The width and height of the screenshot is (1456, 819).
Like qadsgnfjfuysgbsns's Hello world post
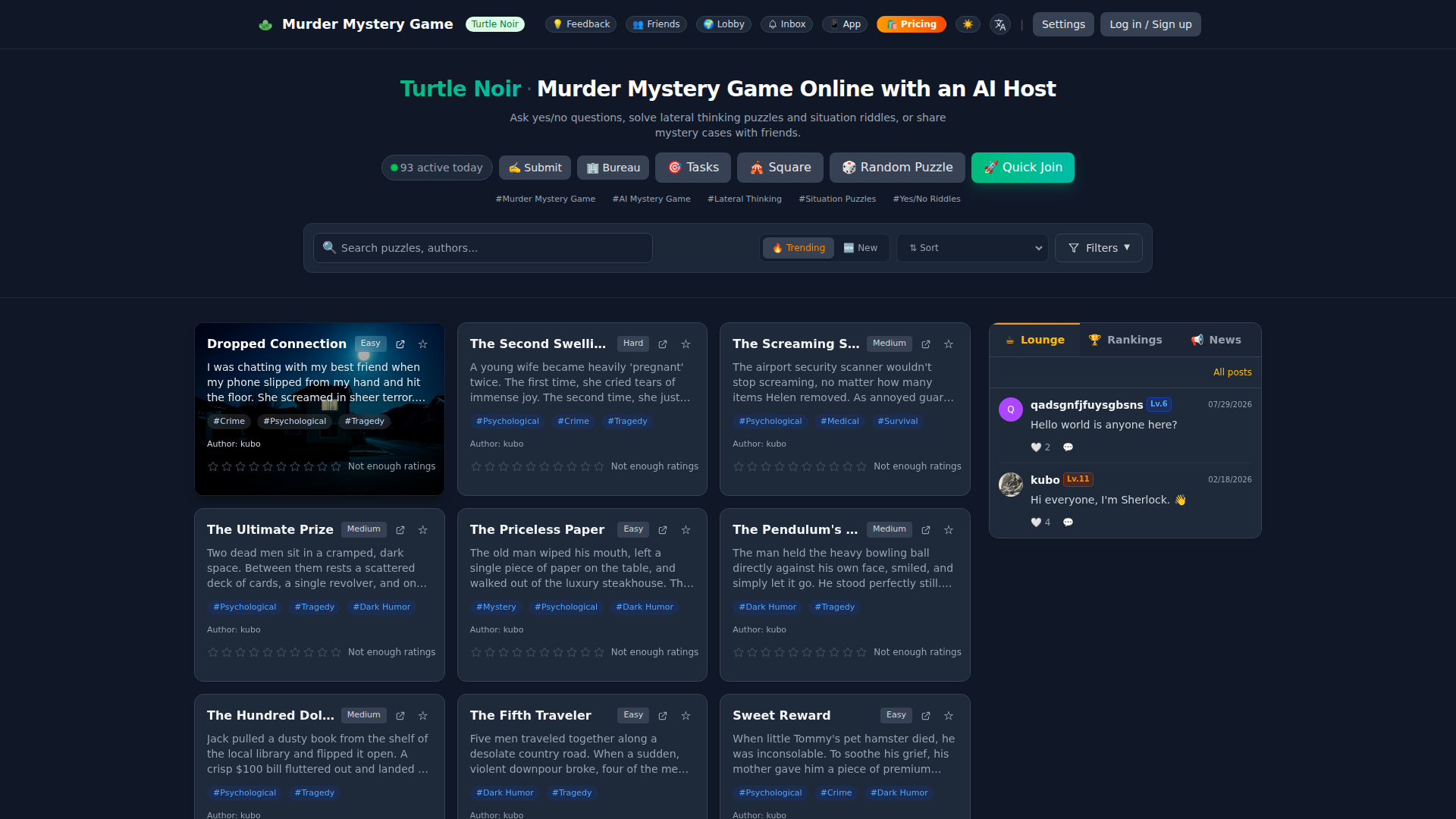click(x=1040, y=447)
